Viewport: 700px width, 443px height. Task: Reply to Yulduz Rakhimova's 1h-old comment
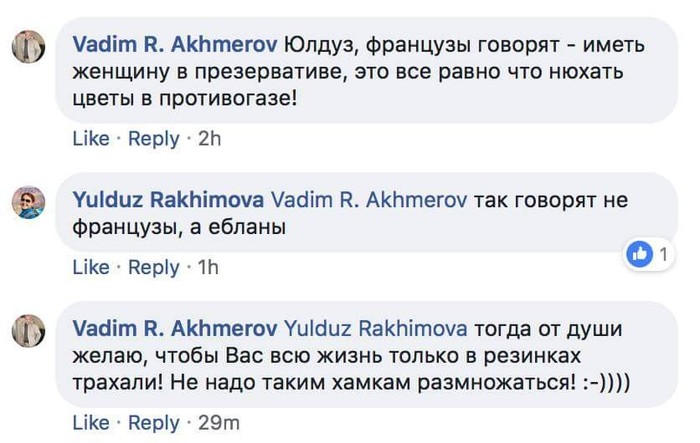point(153,267)
